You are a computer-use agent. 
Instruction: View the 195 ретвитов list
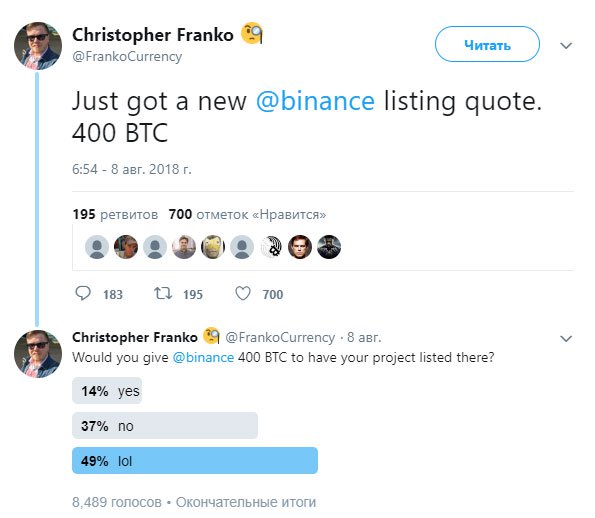115,214
